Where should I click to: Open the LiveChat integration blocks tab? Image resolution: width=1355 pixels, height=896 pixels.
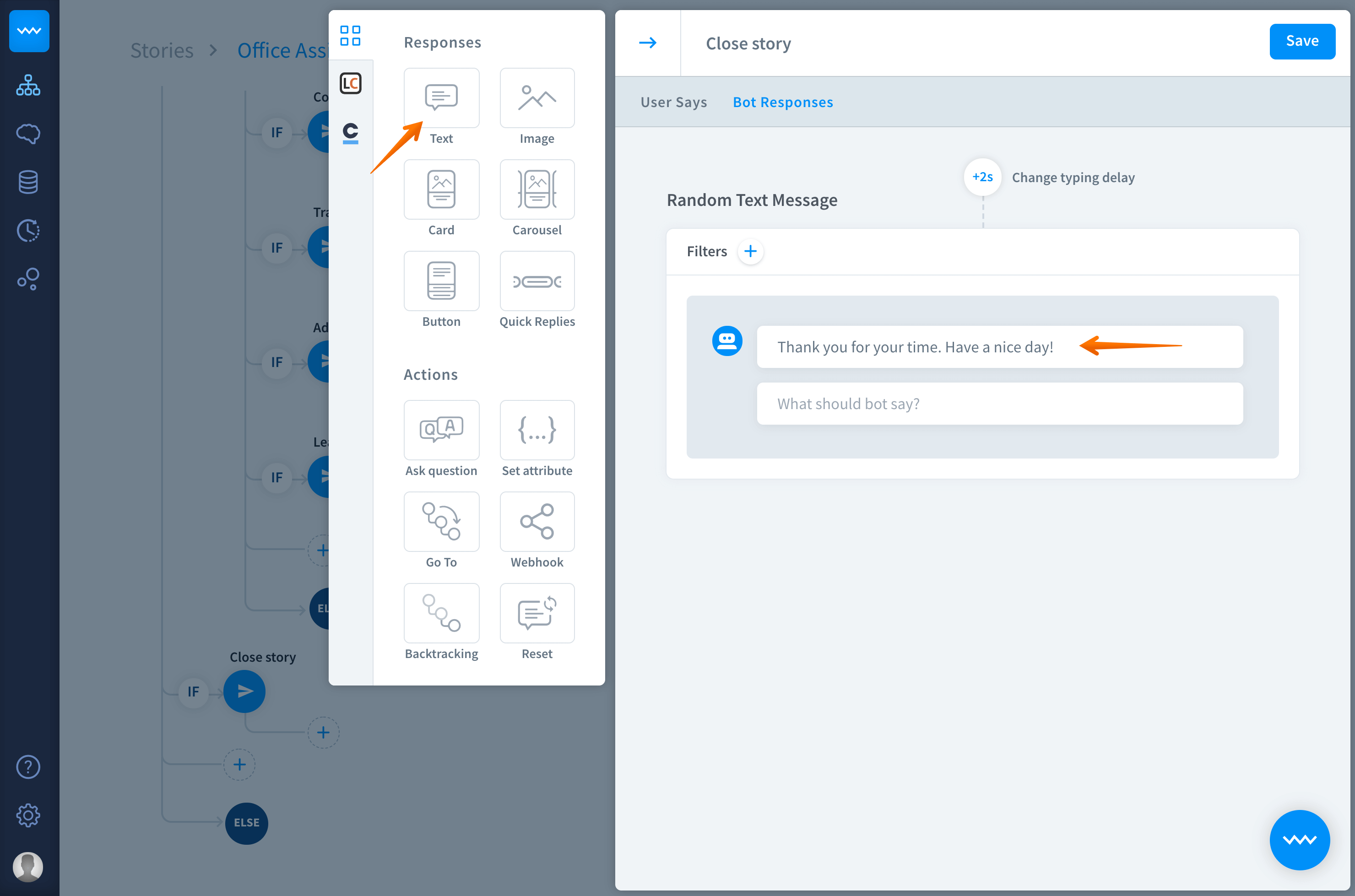click(350, 83)
